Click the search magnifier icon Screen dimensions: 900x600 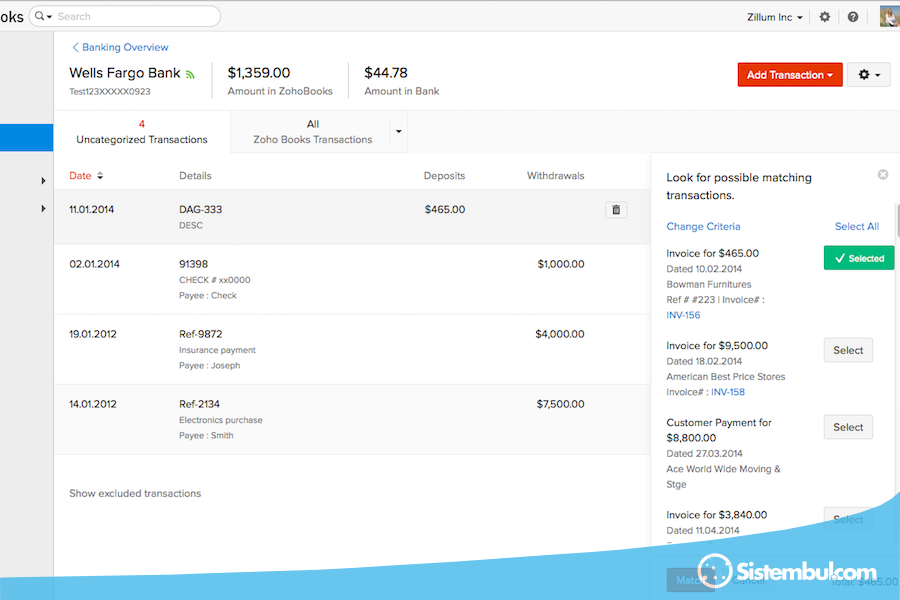click(40, 16)
